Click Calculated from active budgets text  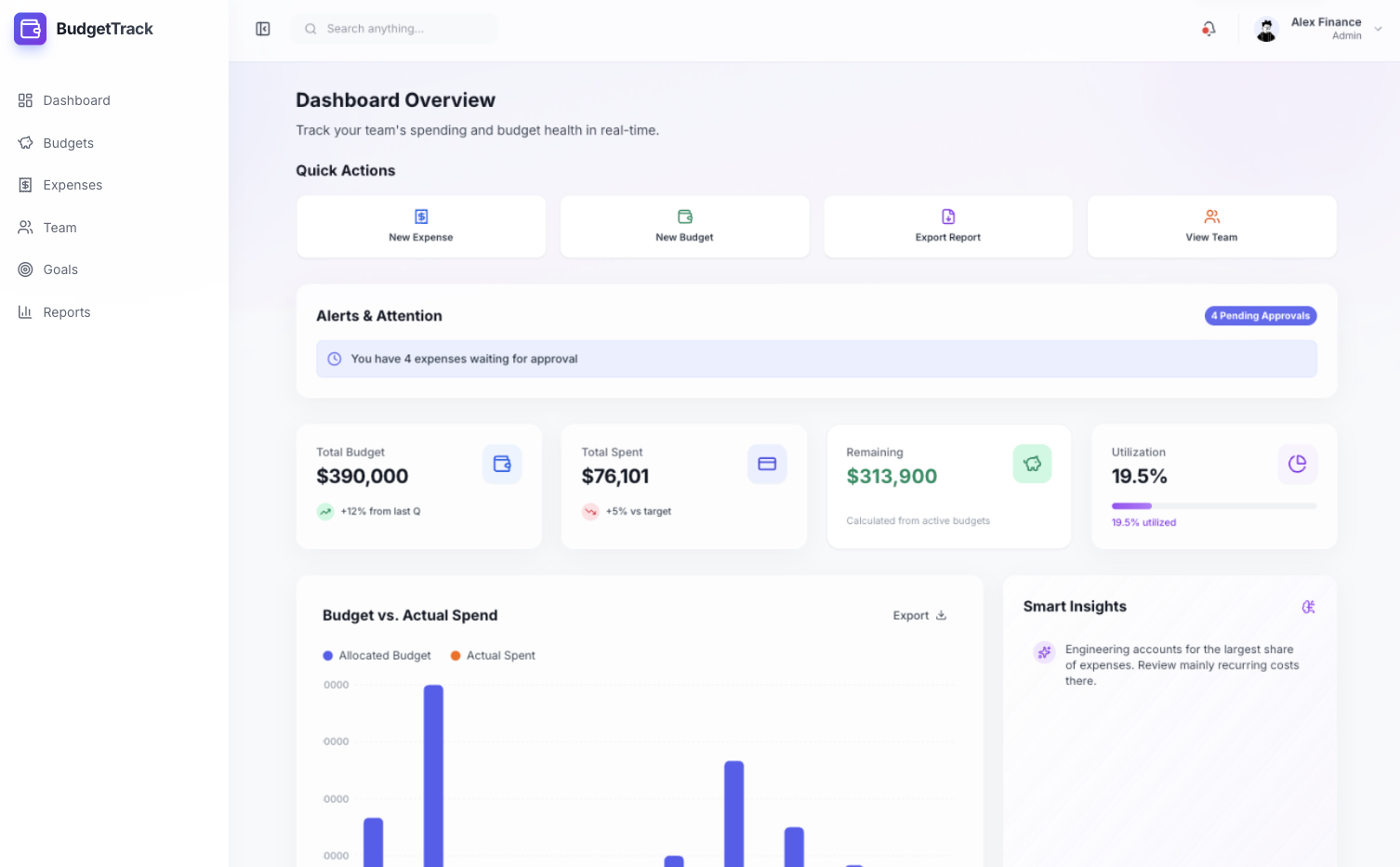(x=918, y=520)
